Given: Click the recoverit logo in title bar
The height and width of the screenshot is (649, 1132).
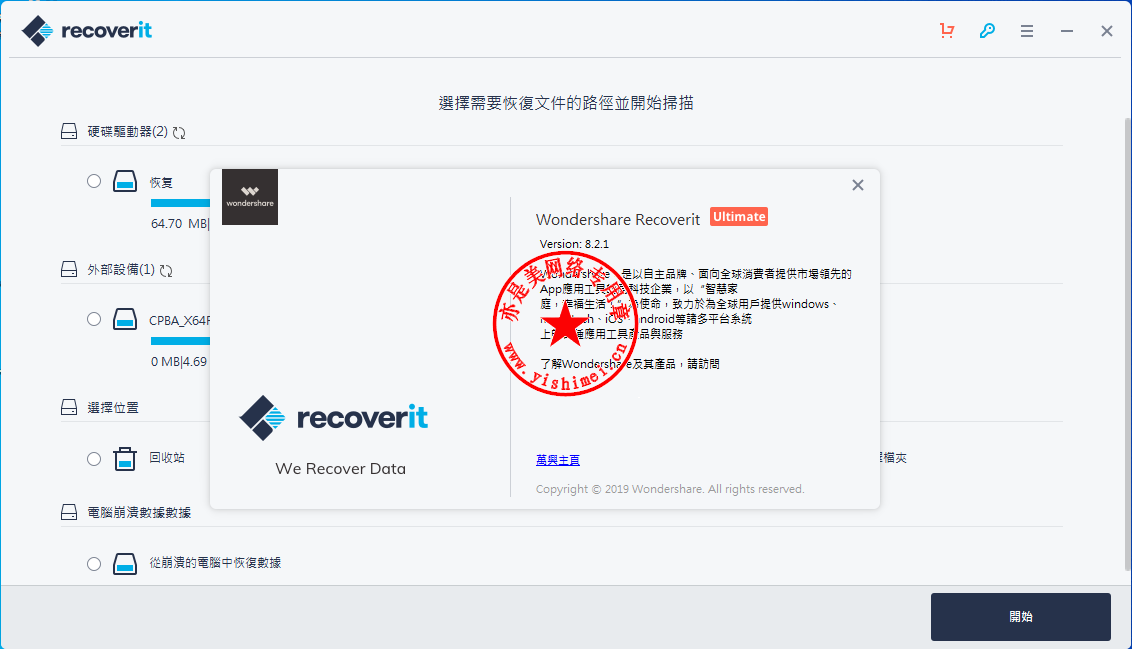Looking at the screenshot, I should pyautogui.click(x=87, y=31).
